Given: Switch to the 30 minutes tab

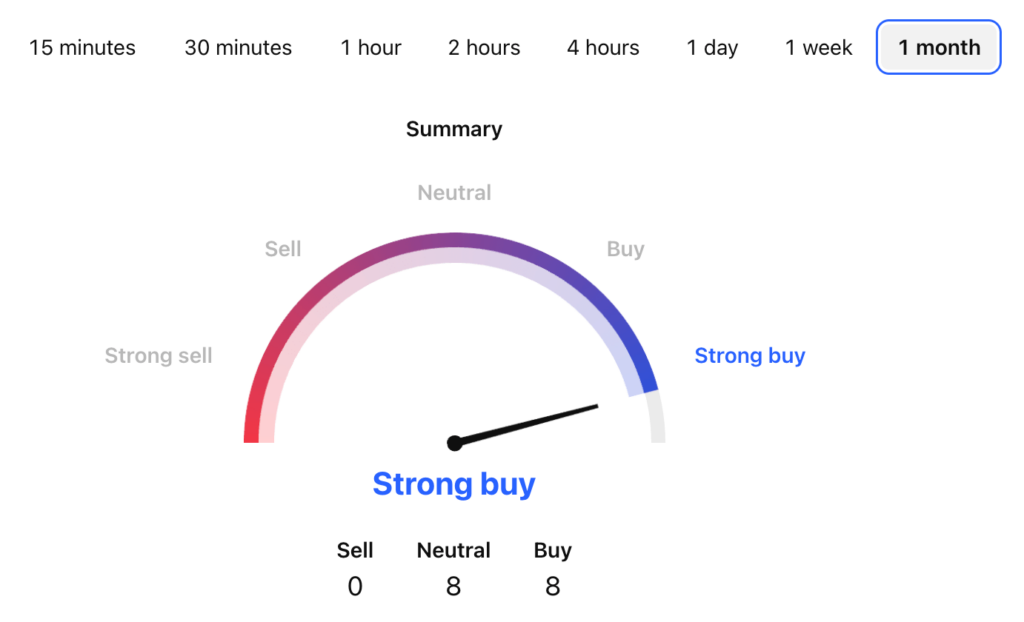Looking at the screenshot, I should [x=238, y=47].
